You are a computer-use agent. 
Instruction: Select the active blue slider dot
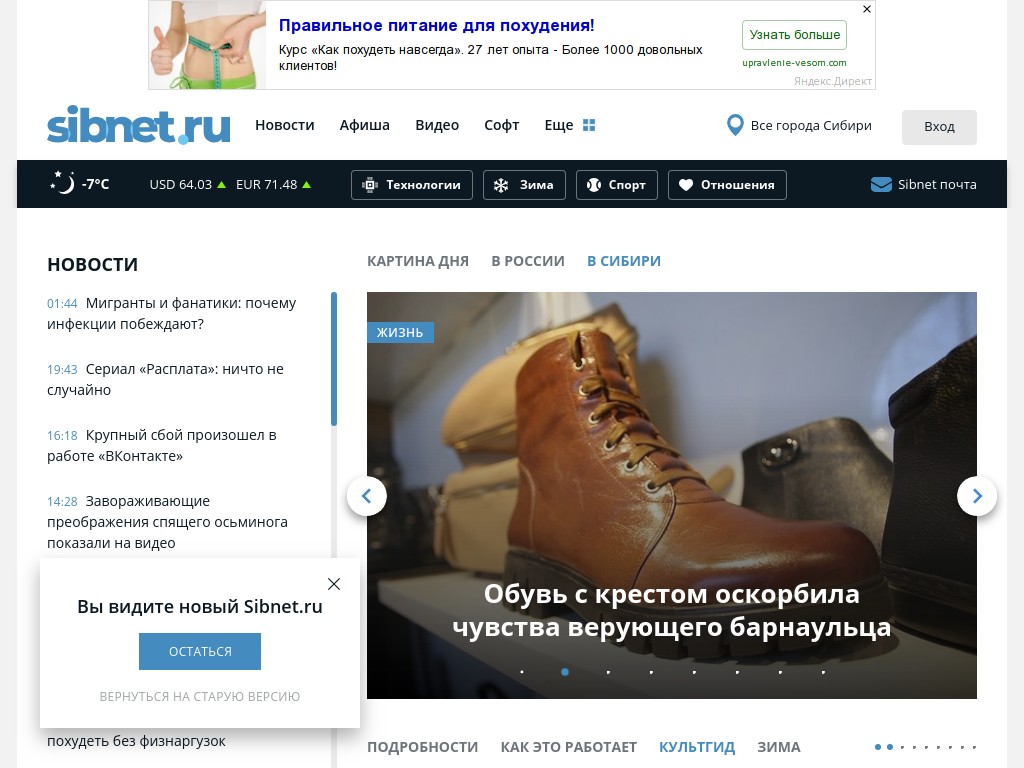click(565, 672)
